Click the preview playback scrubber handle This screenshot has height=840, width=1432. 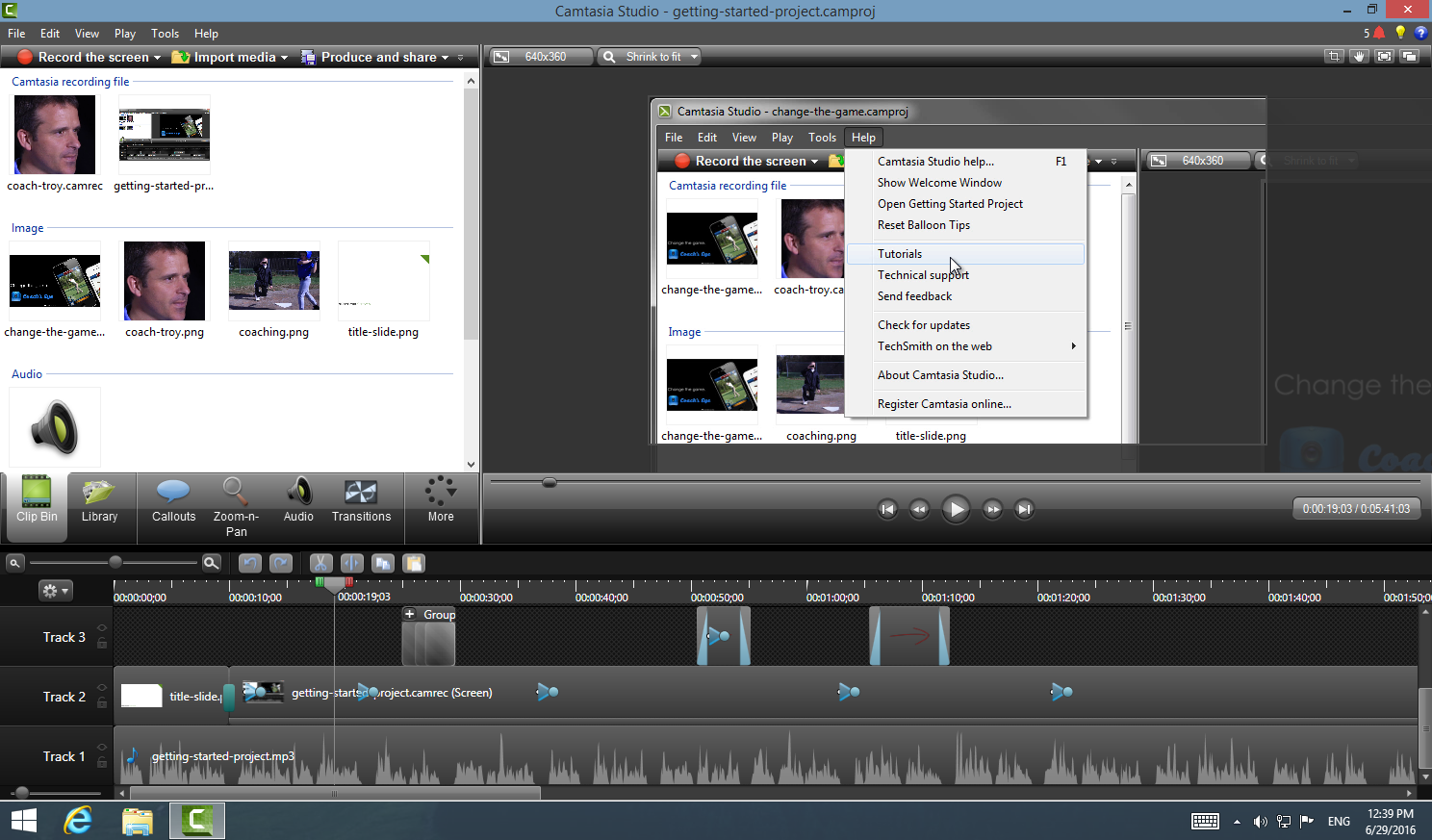(x=550, y=482)
